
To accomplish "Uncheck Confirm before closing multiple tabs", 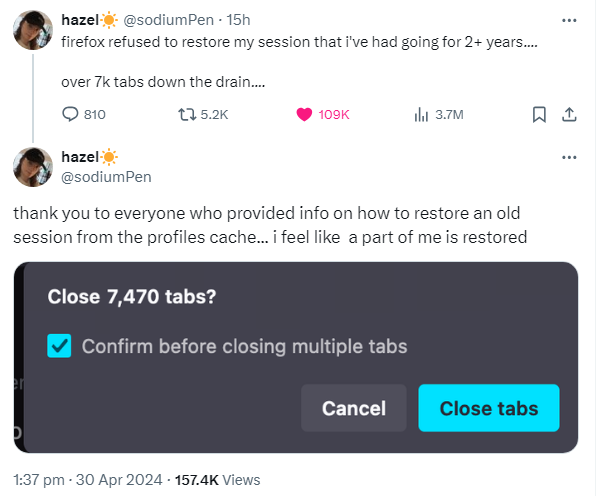I will (x=59, y=346).
